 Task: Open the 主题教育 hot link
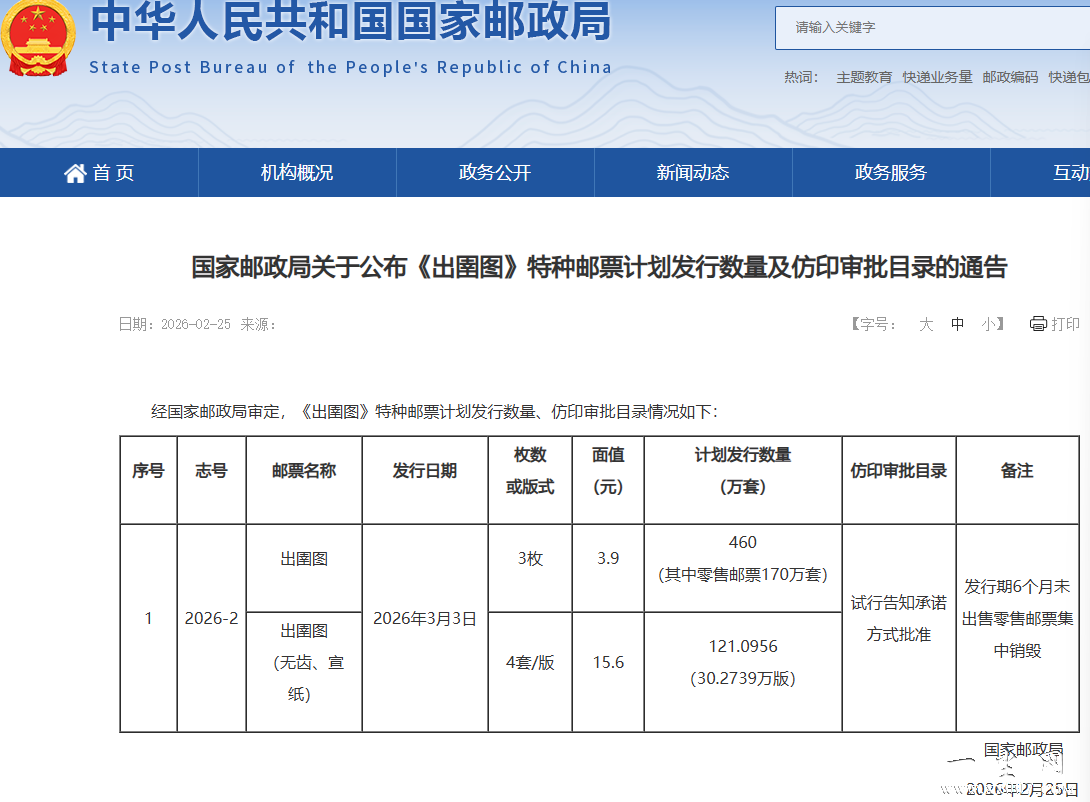point(864,77)
